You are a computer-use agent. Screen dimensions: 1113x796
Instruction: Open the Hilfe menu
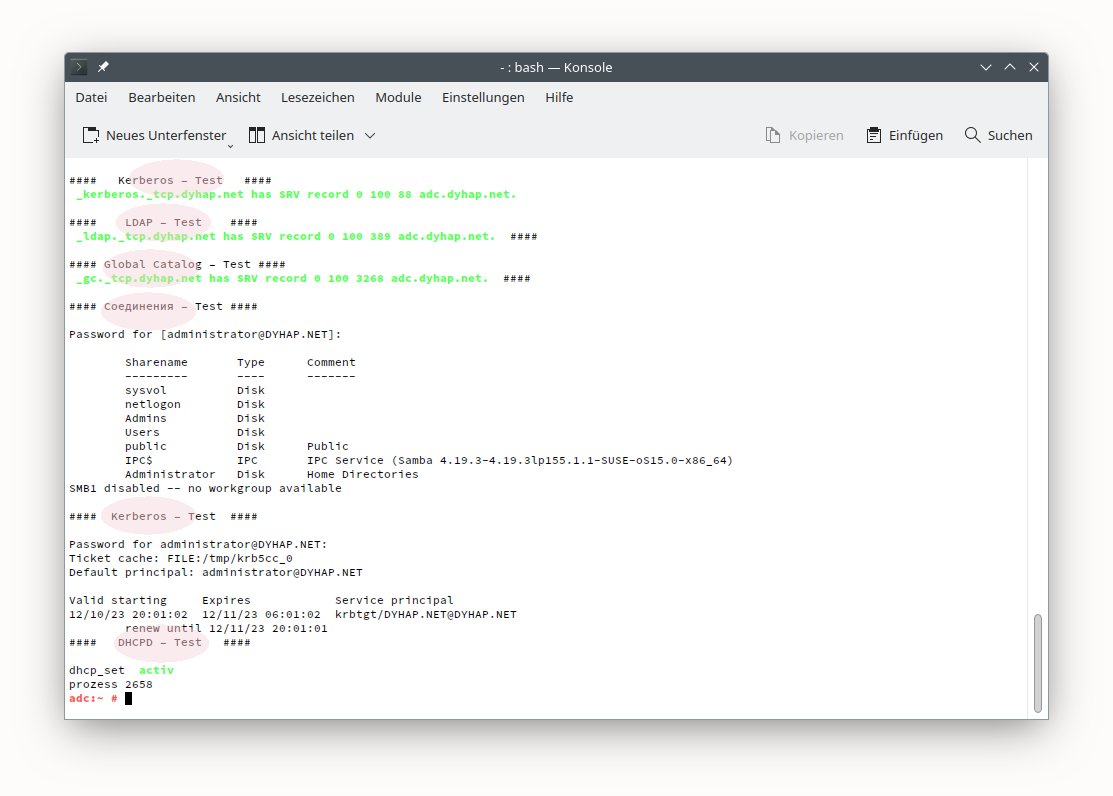[559, 97]
